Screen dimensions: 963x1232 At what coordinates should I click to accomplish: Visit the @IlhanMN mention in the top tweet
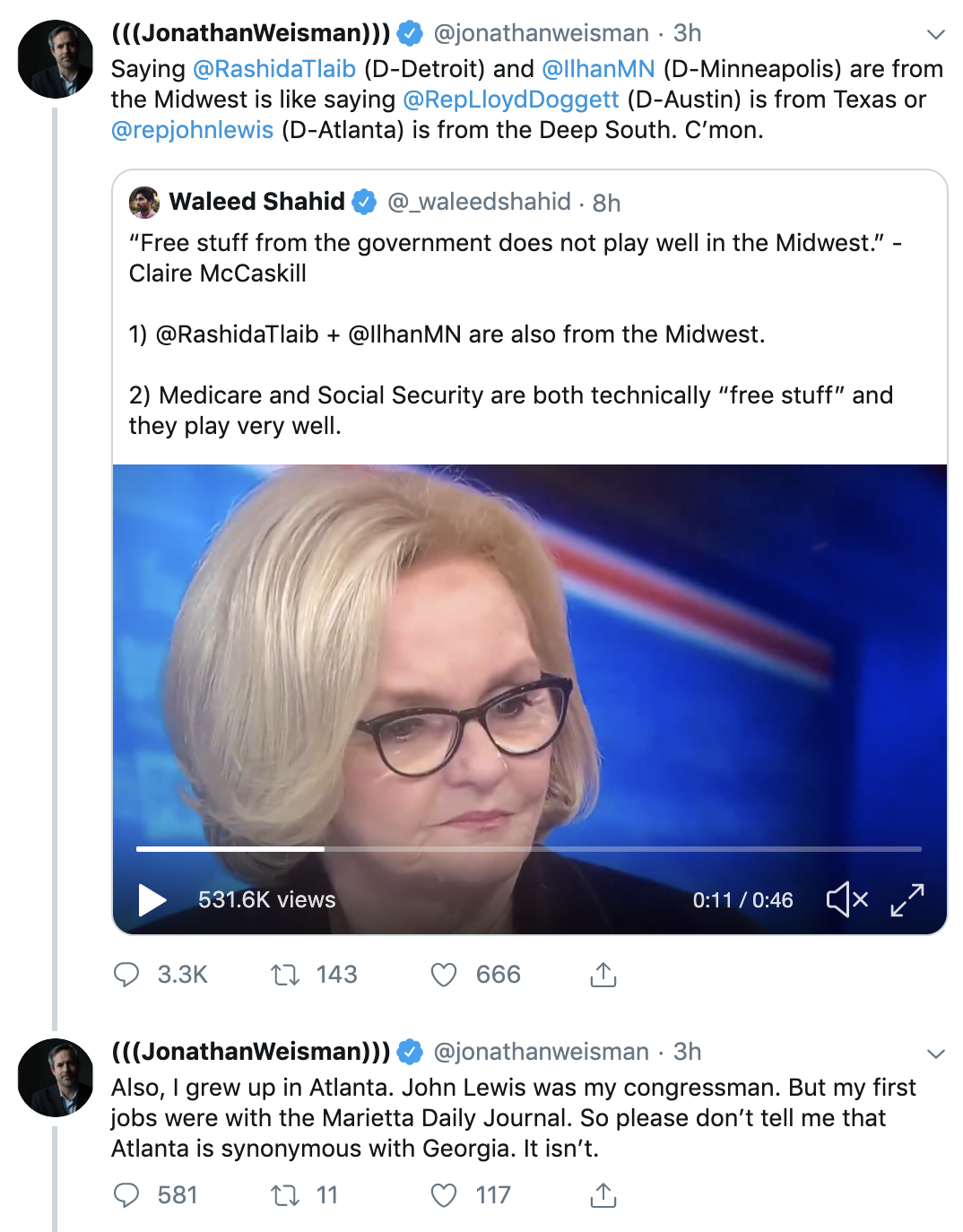tap(598, 69)
